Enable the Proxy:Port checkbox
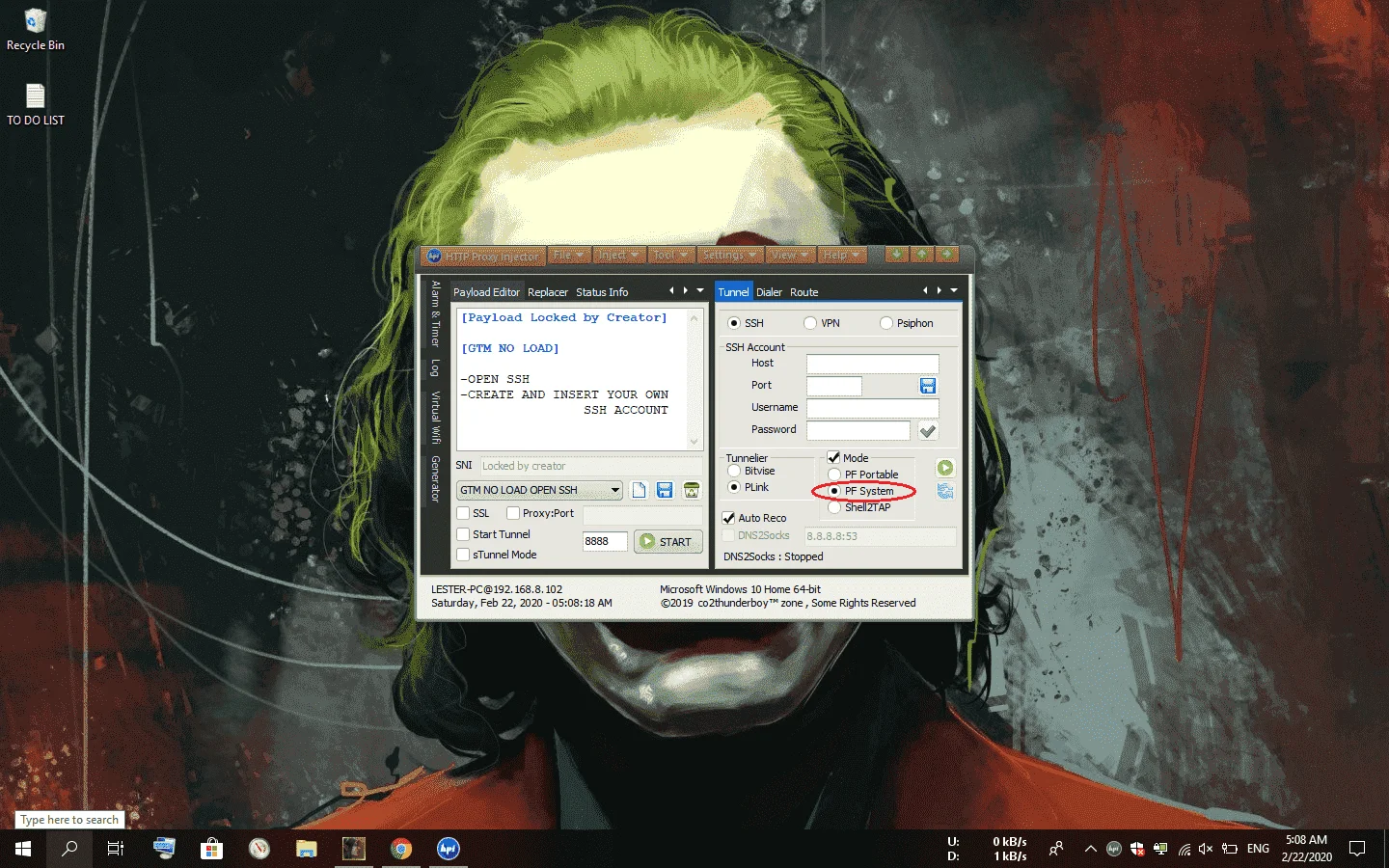The image size is (1389, 868). pyautogui.click(x=513, y=513)
